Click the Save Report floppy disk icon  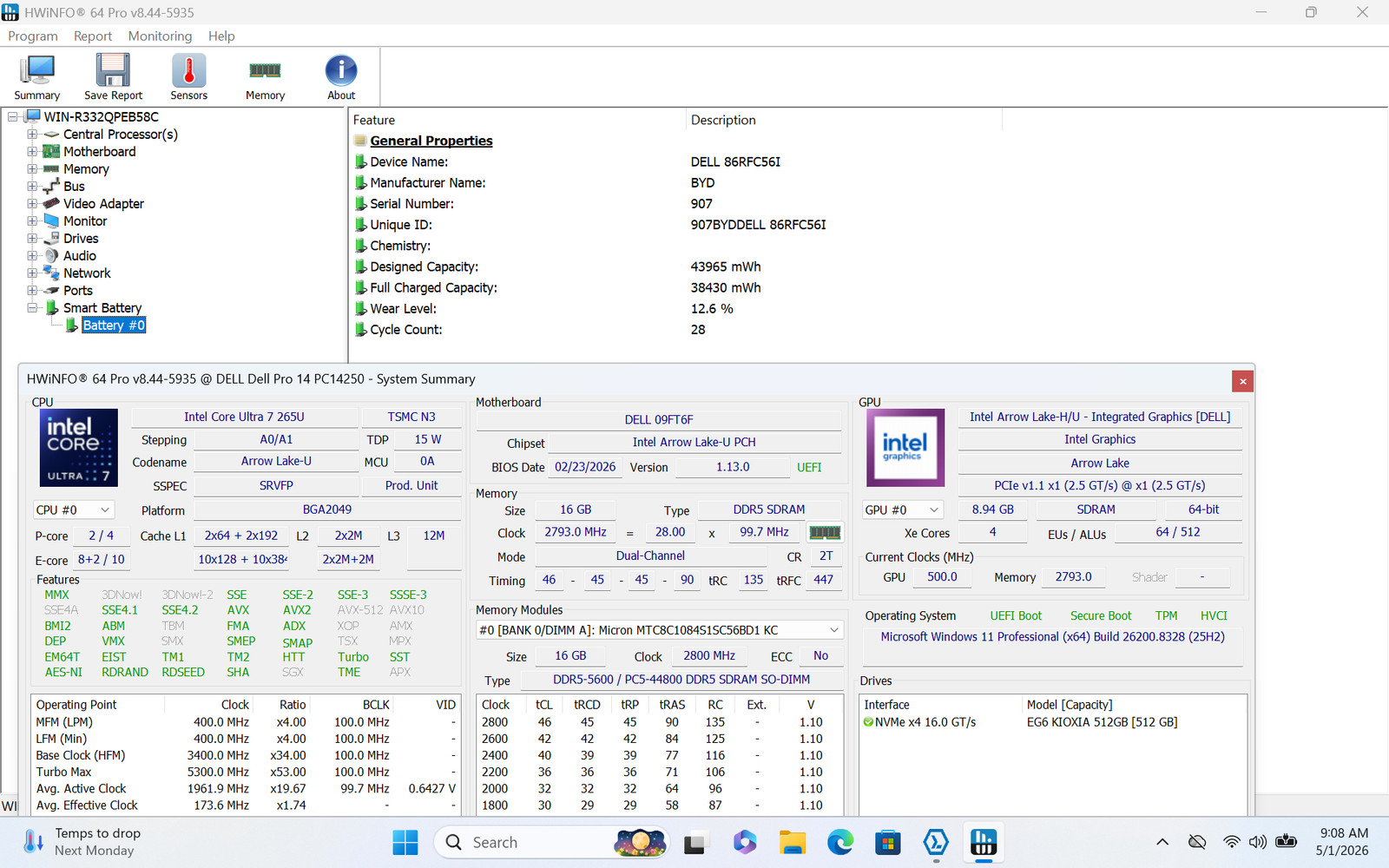(x=113, y=71)
